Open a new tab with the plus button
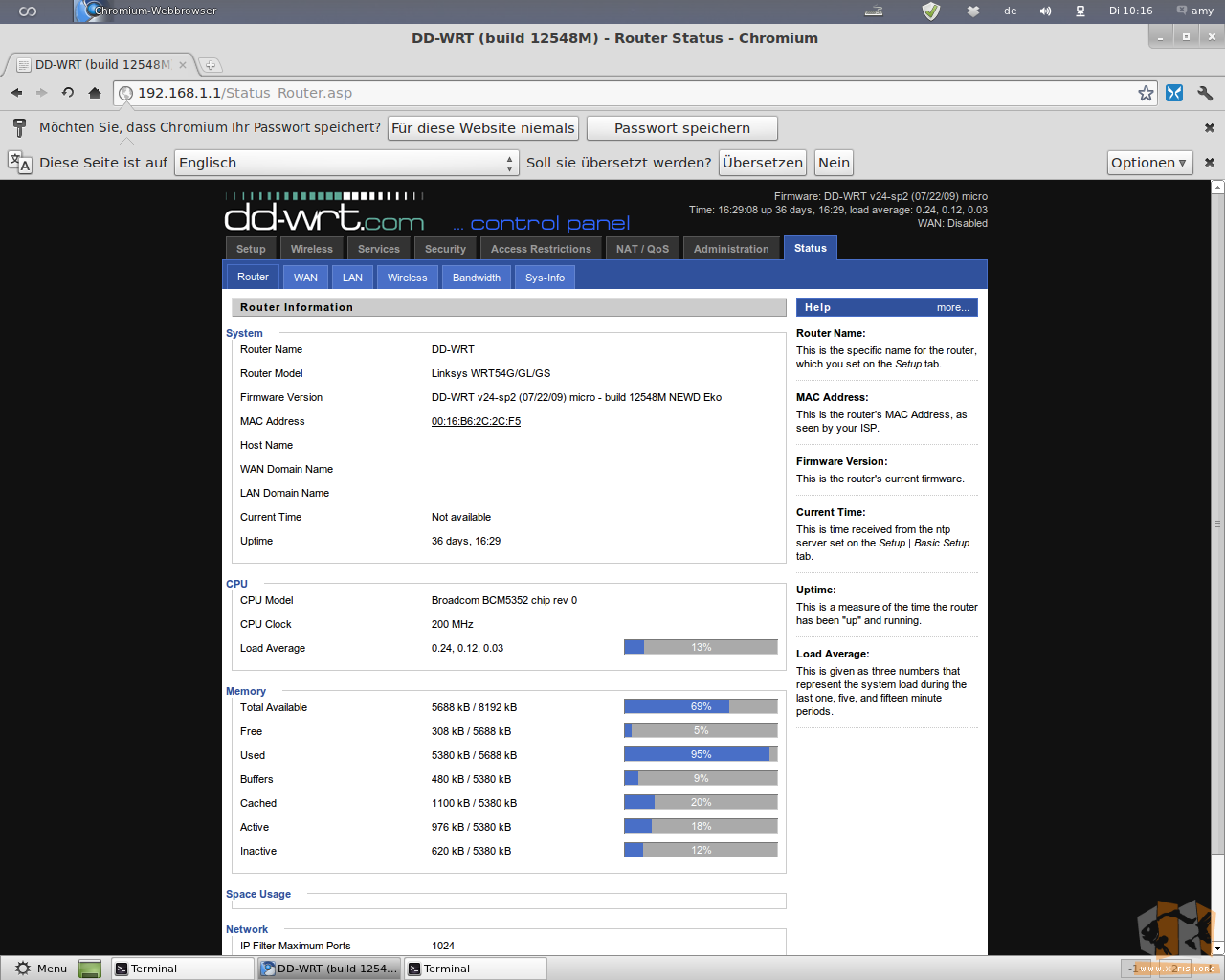Screen dimensions: 1225x980 pos(211,65)
